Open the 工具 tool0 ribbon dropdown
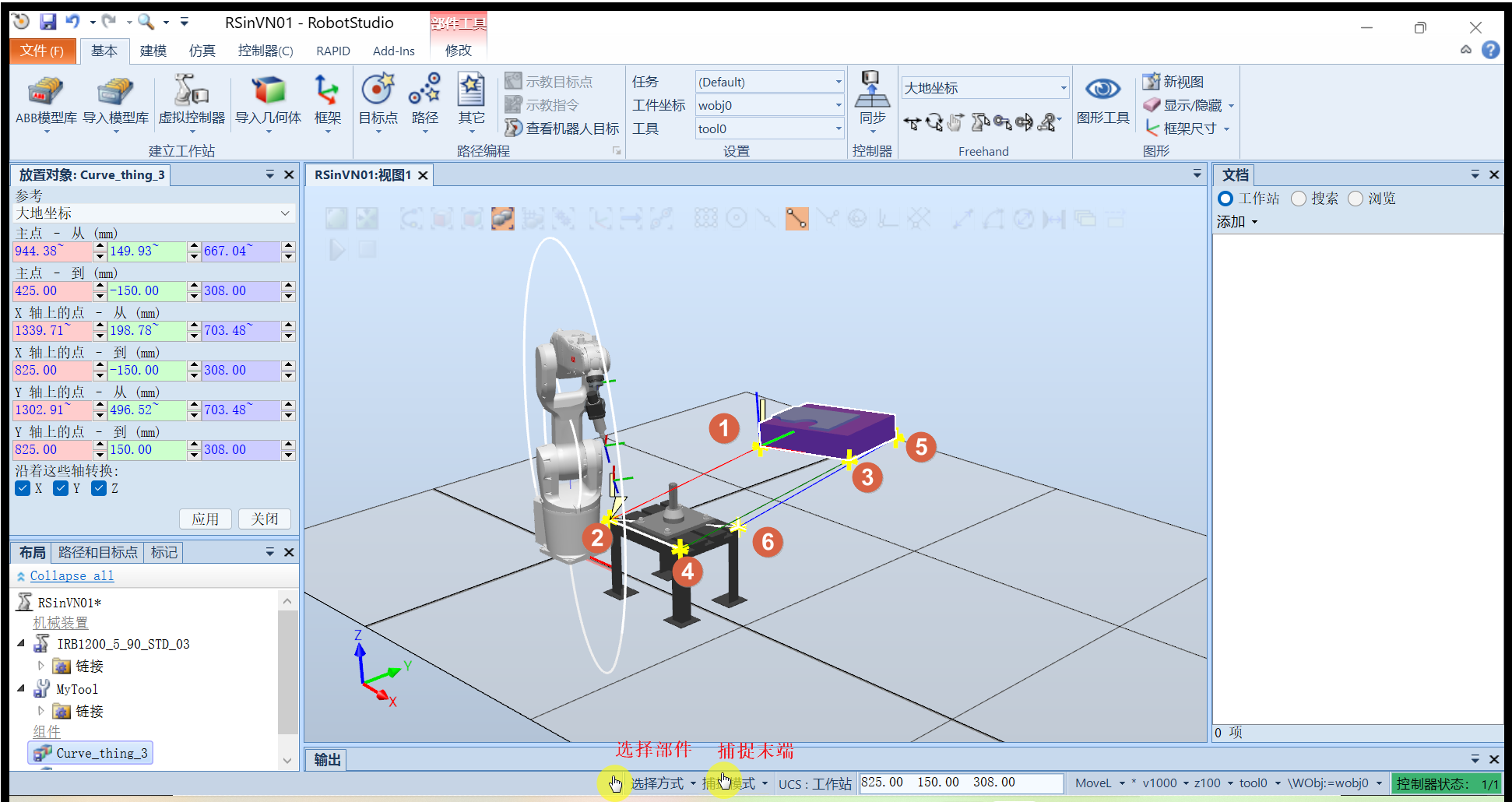The height and width of the screenshot is (802, 1512). 769,128
